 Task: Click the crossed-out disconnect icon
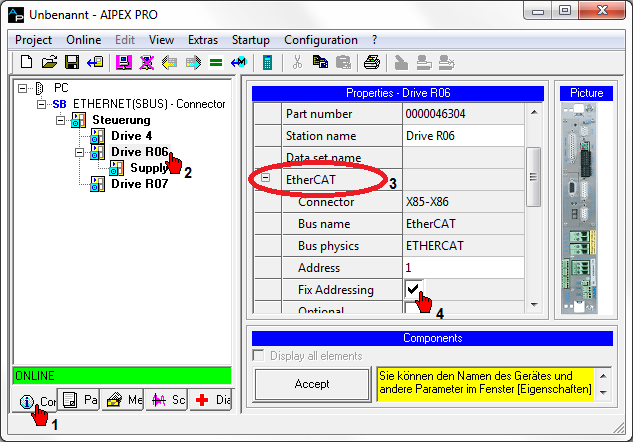[x=147, y=63]
